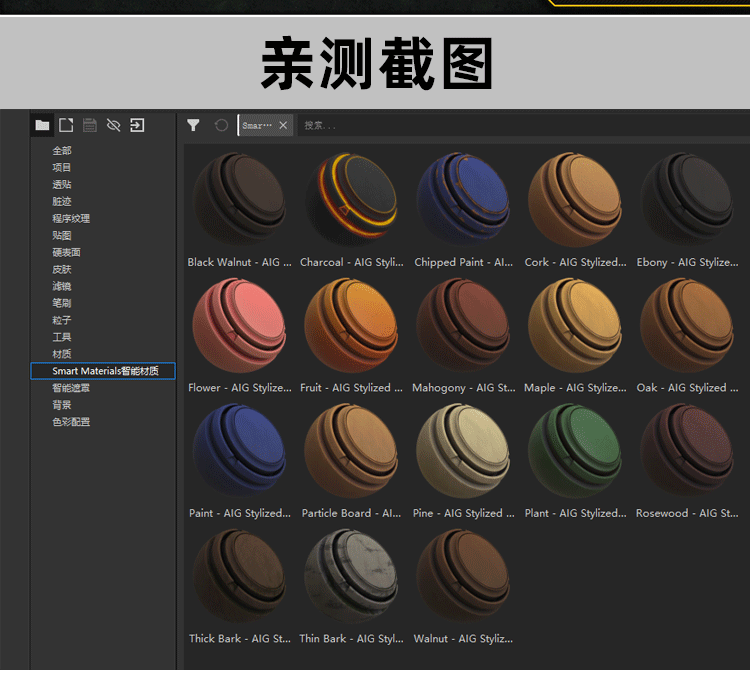
Task: Choose the pink Flower material
Action: [x=239, y=326]
